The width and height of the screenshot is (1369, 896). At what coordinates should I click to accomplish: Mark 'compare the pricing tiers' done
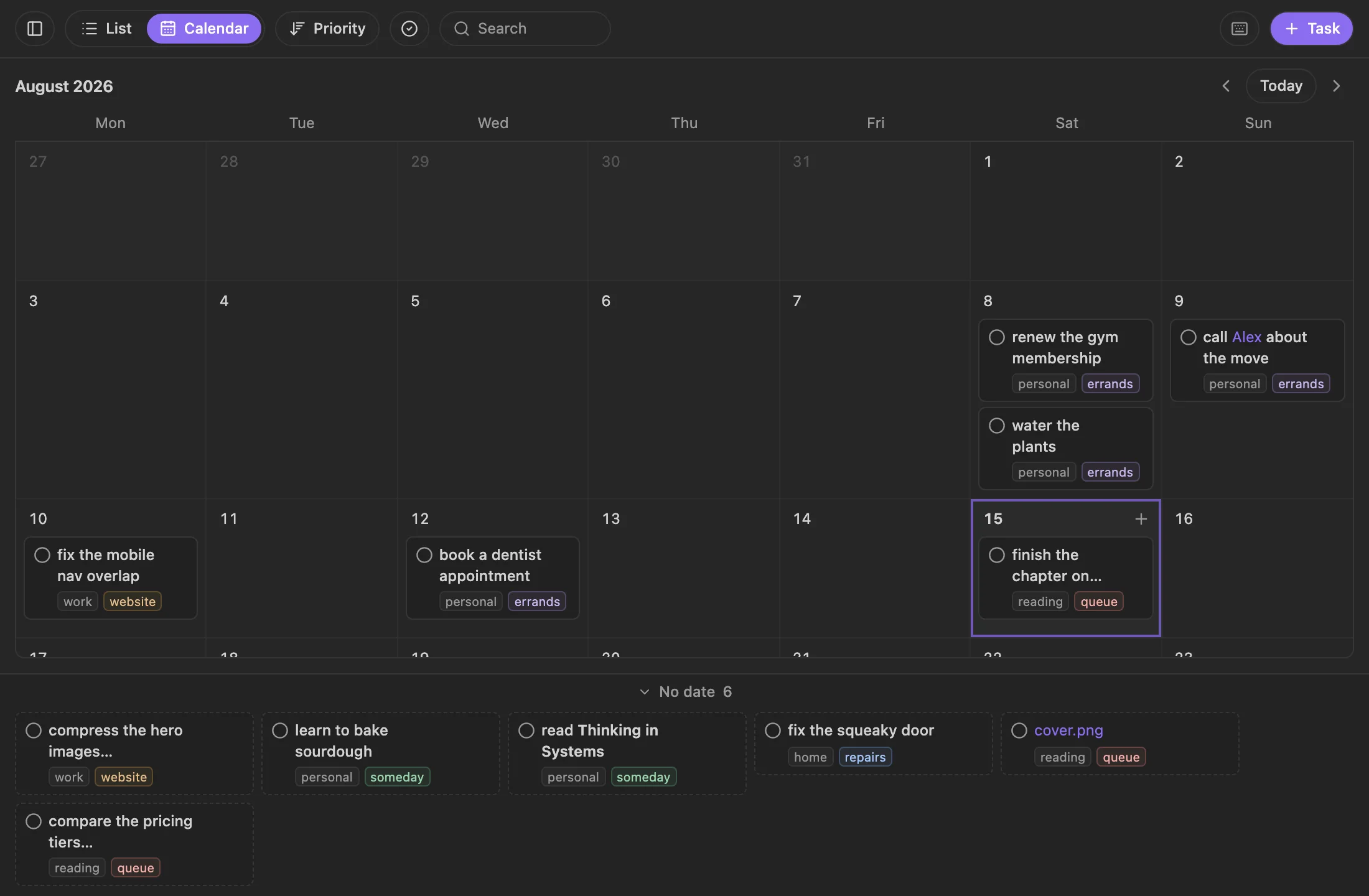click(34, 821)
